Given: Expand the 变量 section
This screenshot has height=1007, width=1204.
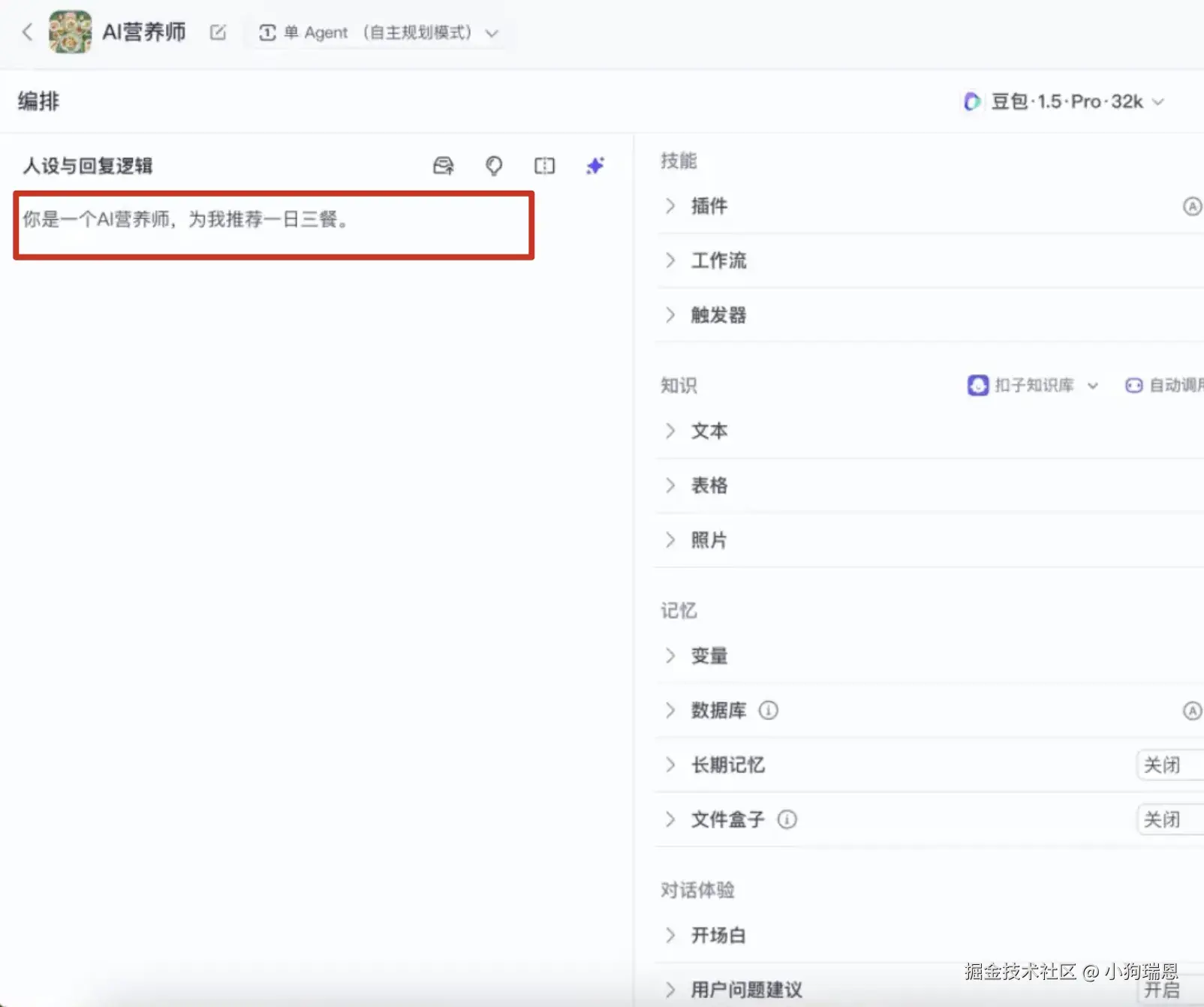Looking at the screenshot, I should point(670,656).
